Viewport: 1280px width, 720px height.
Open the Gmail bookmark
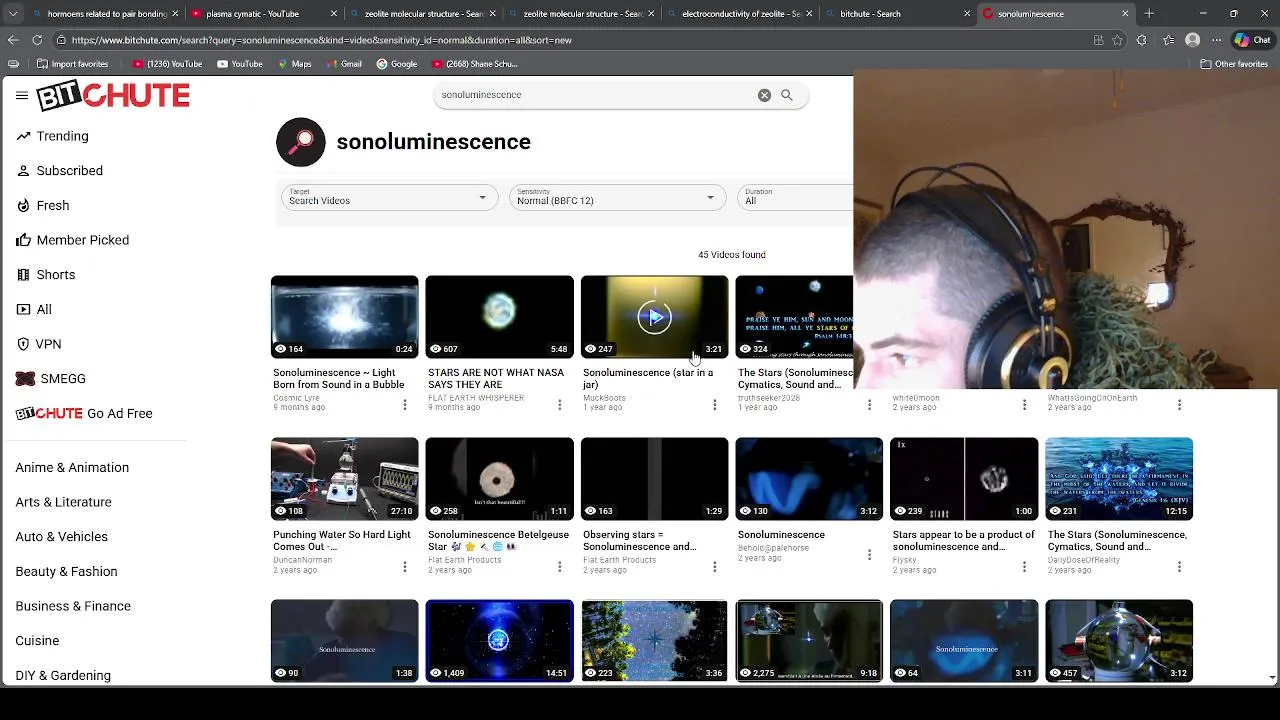pyautogui.click(x=343, y=64)
